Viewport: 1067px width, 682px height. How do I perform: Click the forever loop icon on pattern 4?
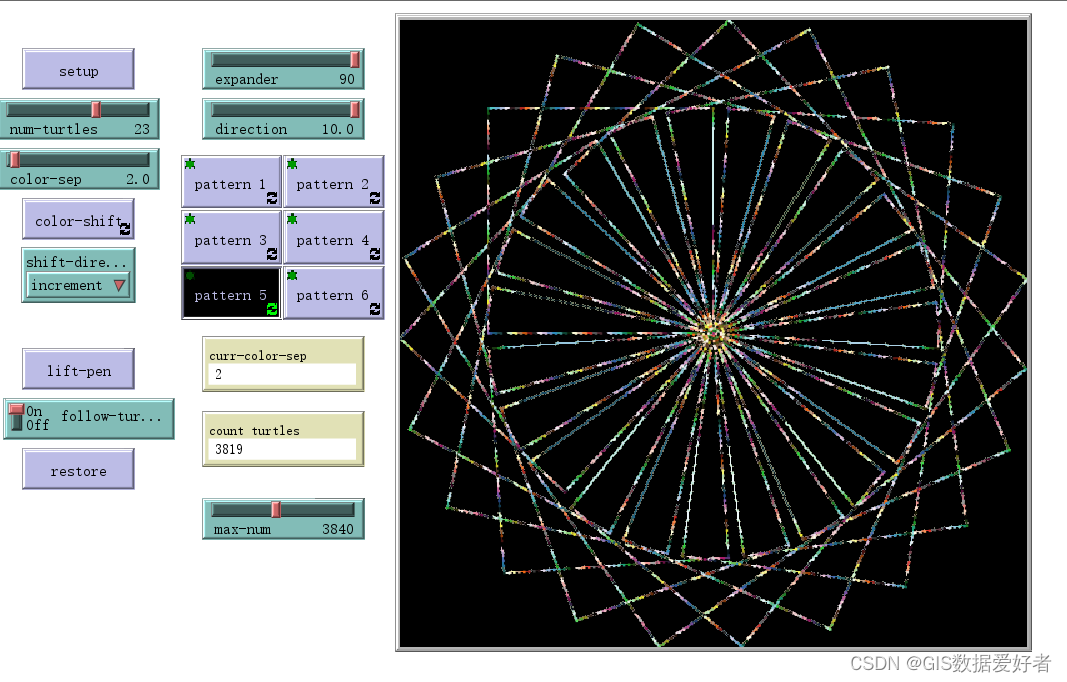[375, 254]
